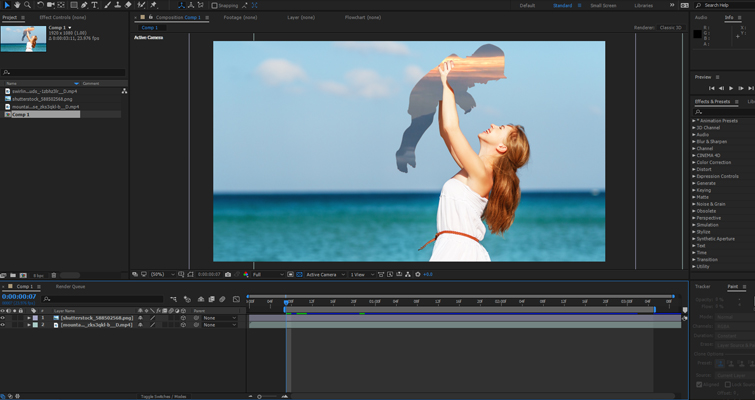
Task: Open the magnification 50% dropdown
Action: 163,274
